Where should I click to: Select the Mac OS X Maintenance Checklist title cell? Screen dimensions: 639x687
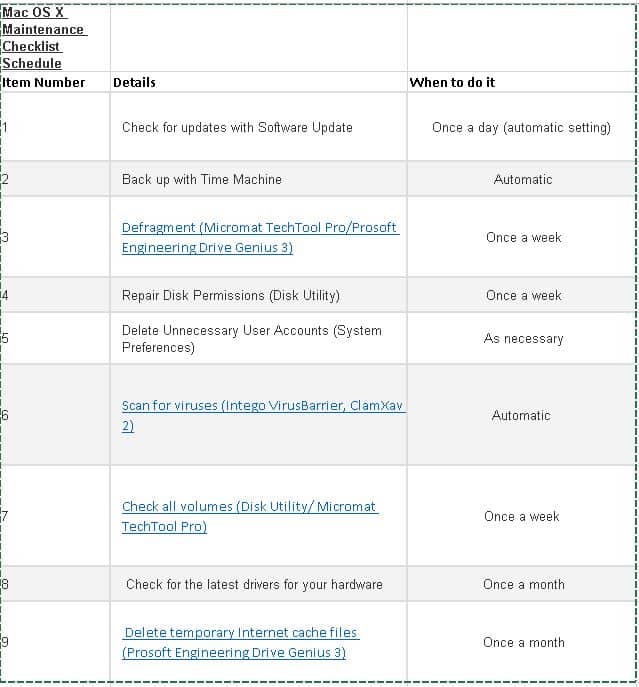point(45,37)
